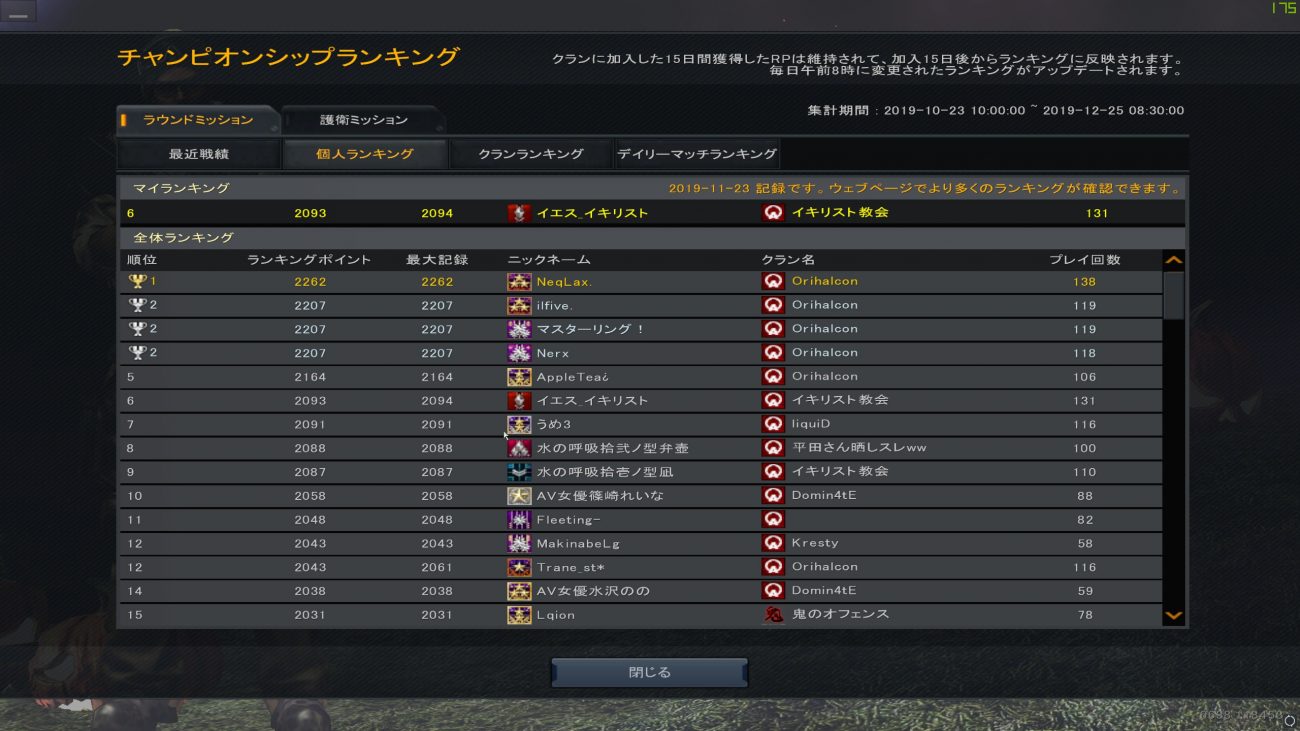Click clan emblem next to 鬼のオフェンス
This screenshot has width=1300, height=731.
pos(773,615)
